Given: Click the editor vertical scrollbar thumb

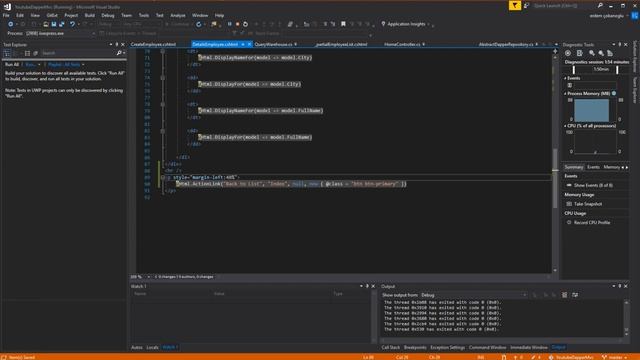Looking at the screenshot, I should [x=555, y=178].
